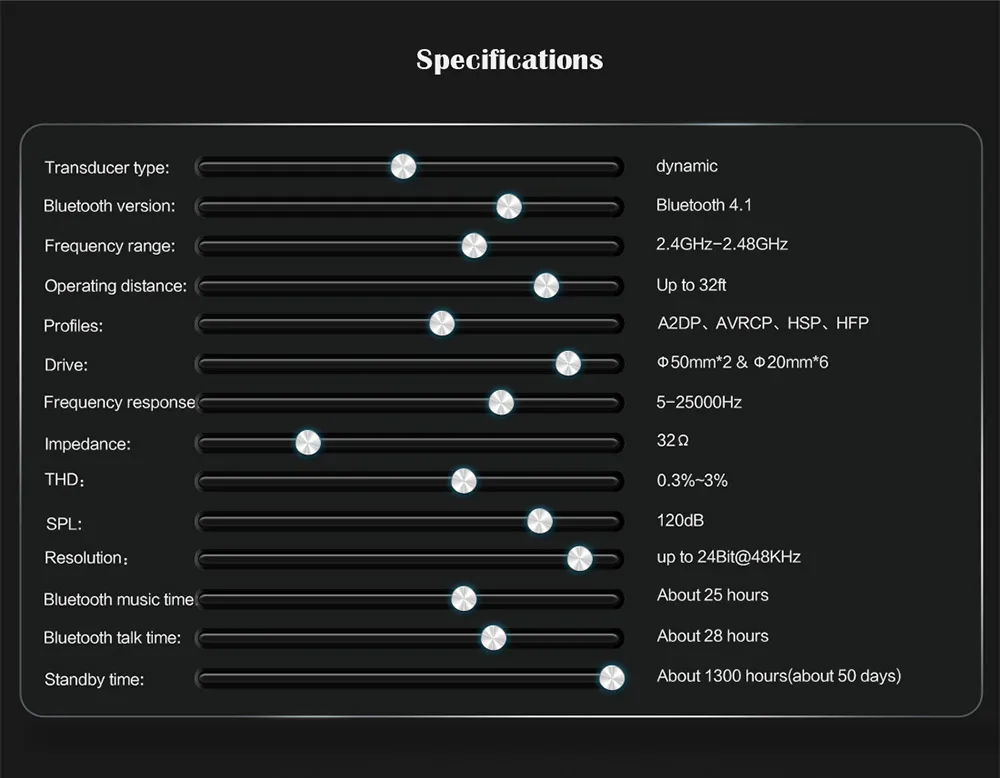This screenshot has height=778, width=1000.
Task: Click the Resolution slider handle
Action: click(580, 559)
